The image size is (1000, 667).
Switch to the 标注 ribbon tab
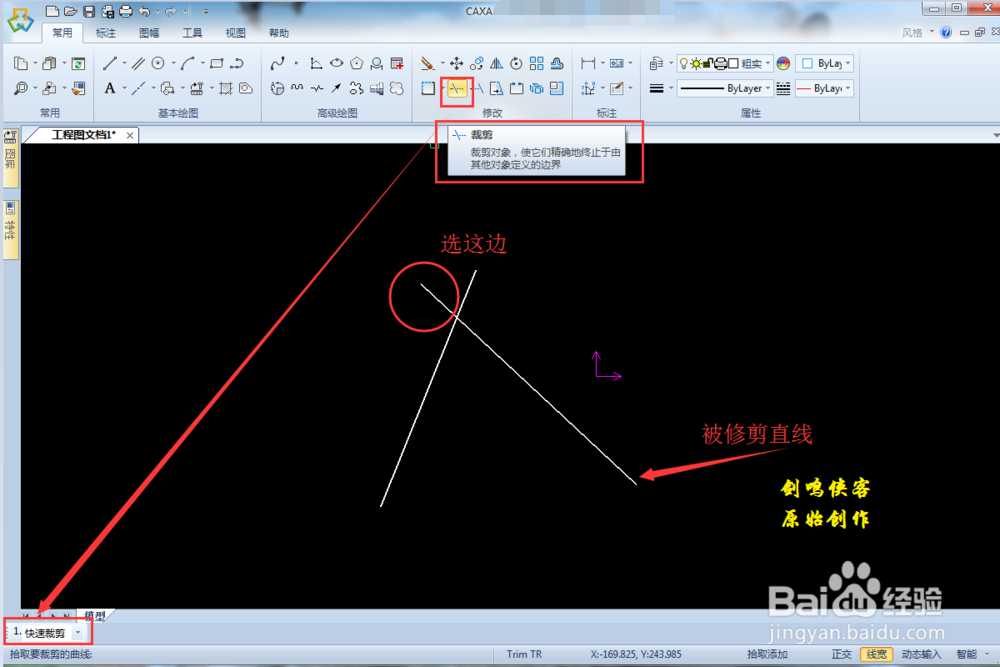(105, 33)
